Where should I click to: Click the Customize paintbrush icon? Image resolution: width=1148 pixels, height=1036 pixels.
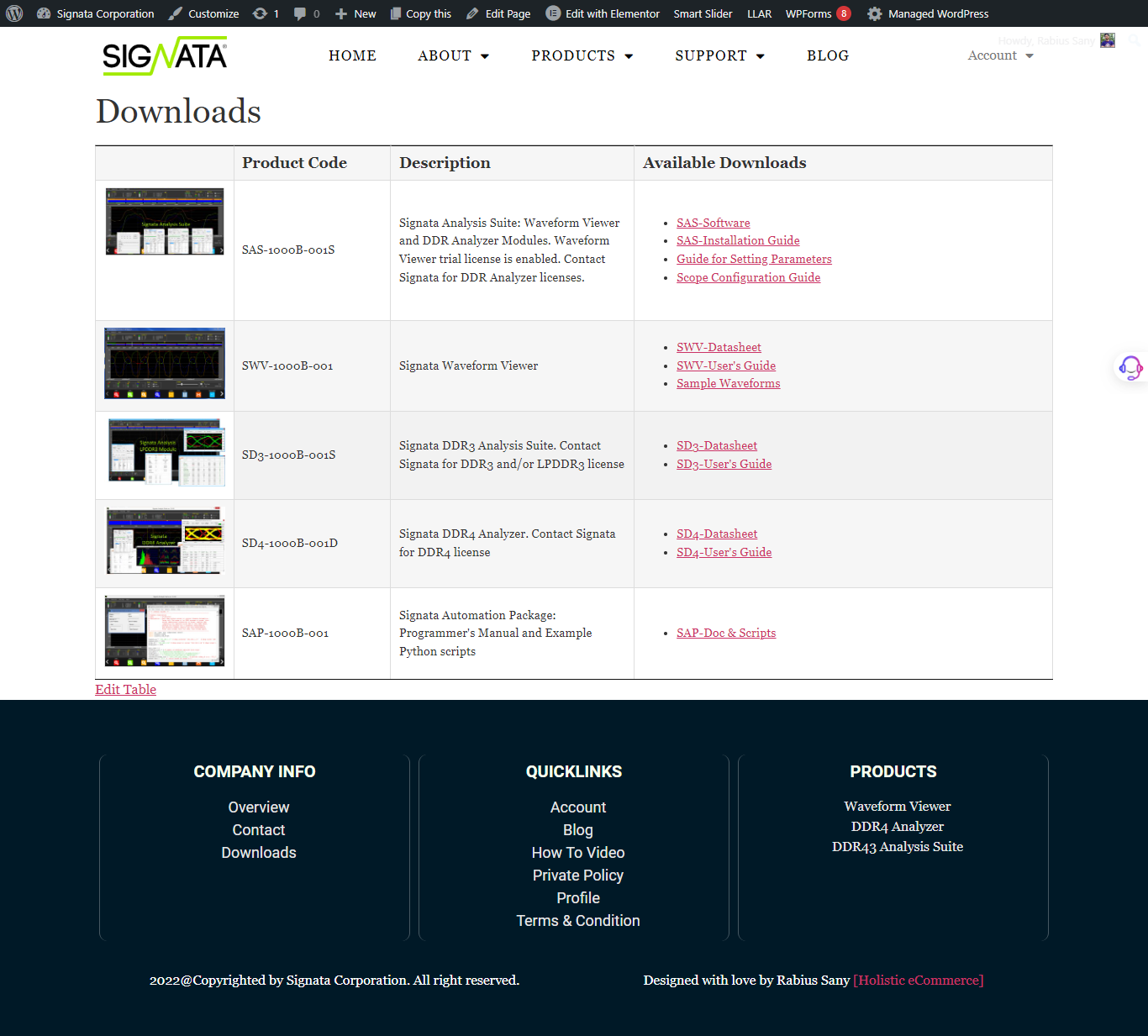click(175, 13)
